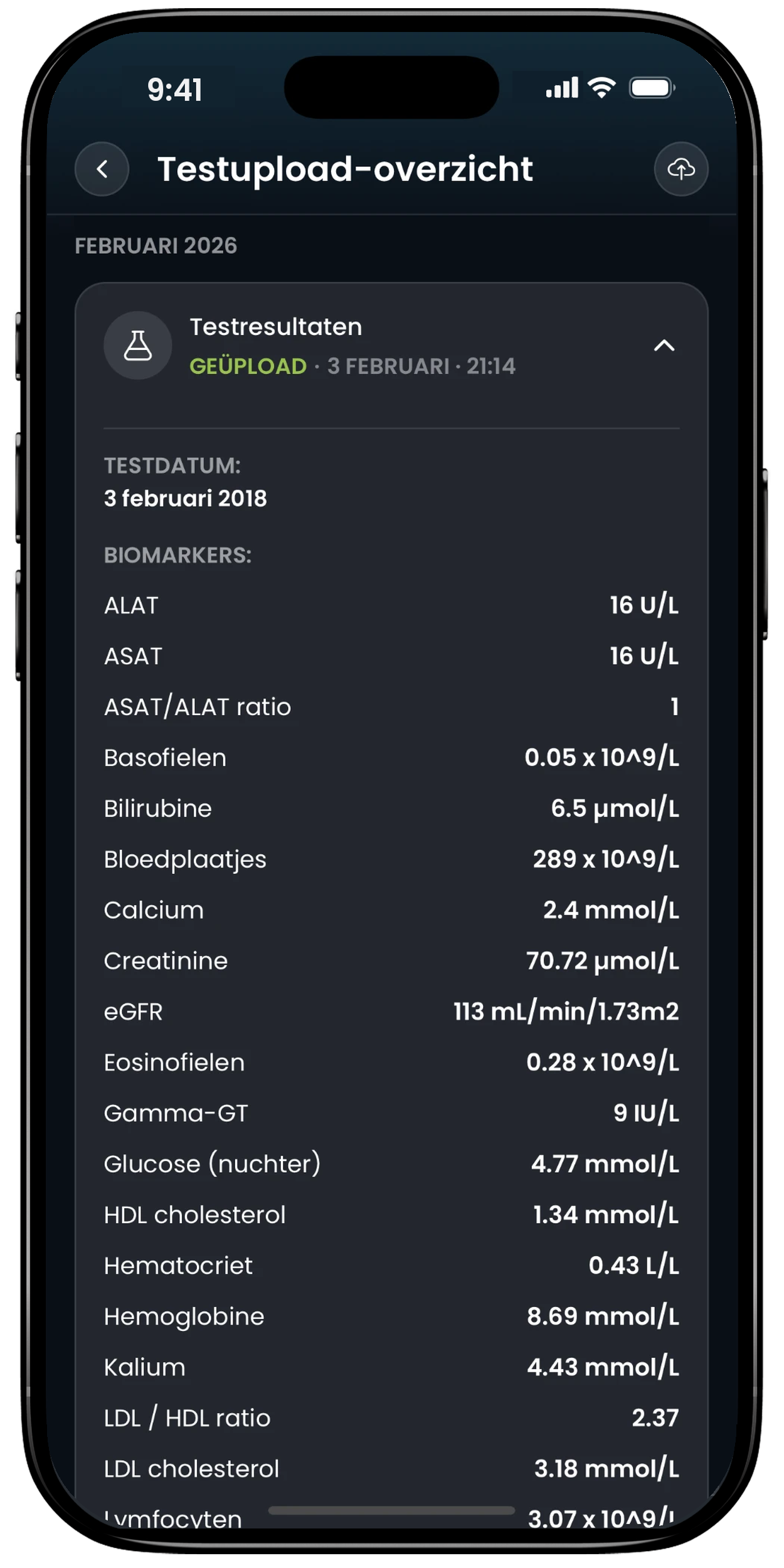Screen dimensions: 784x1568
Task: Tap the LDL / HDL ratio row
Action: tap(391, 1418)
